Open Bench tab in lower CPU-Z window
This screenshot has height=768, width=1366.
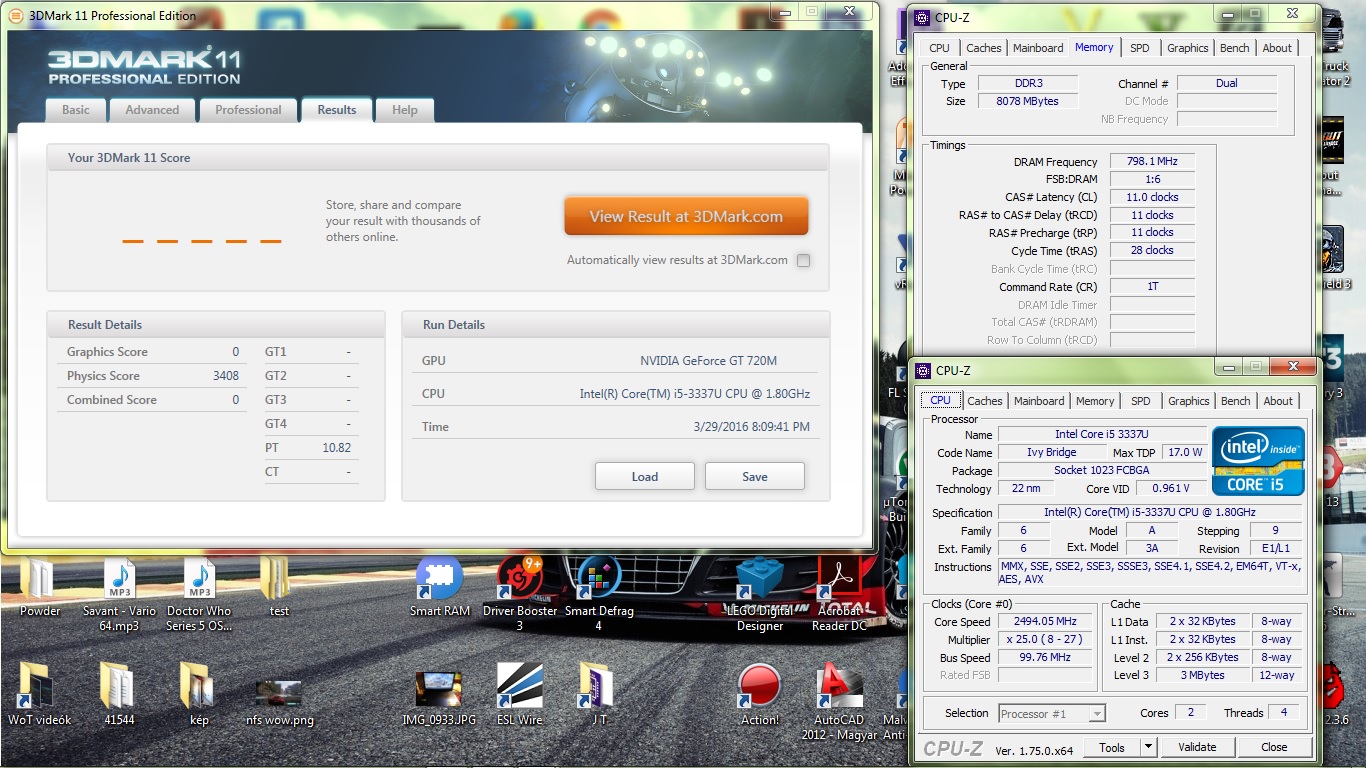[x=1235, y=401]
